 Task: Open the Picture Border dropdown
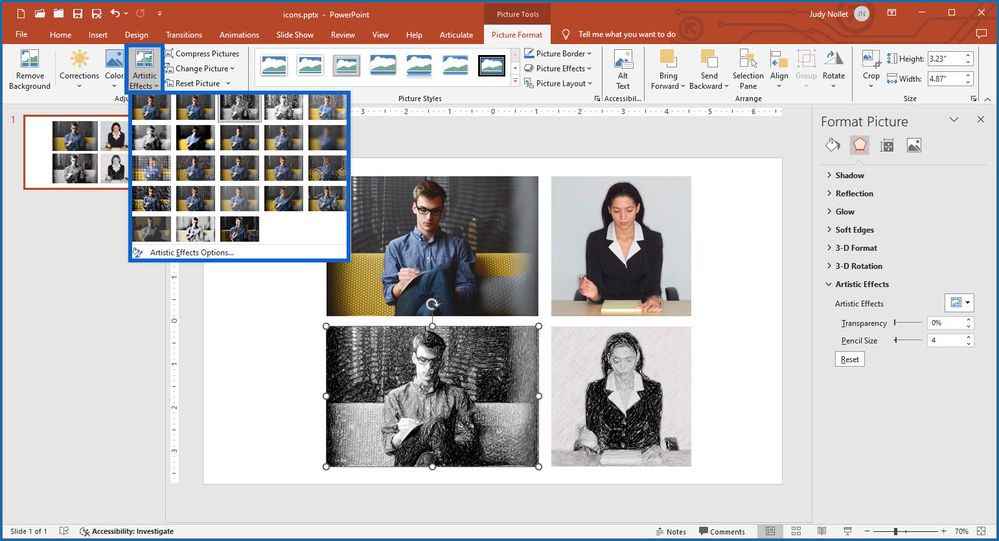(x=561, y=54)
